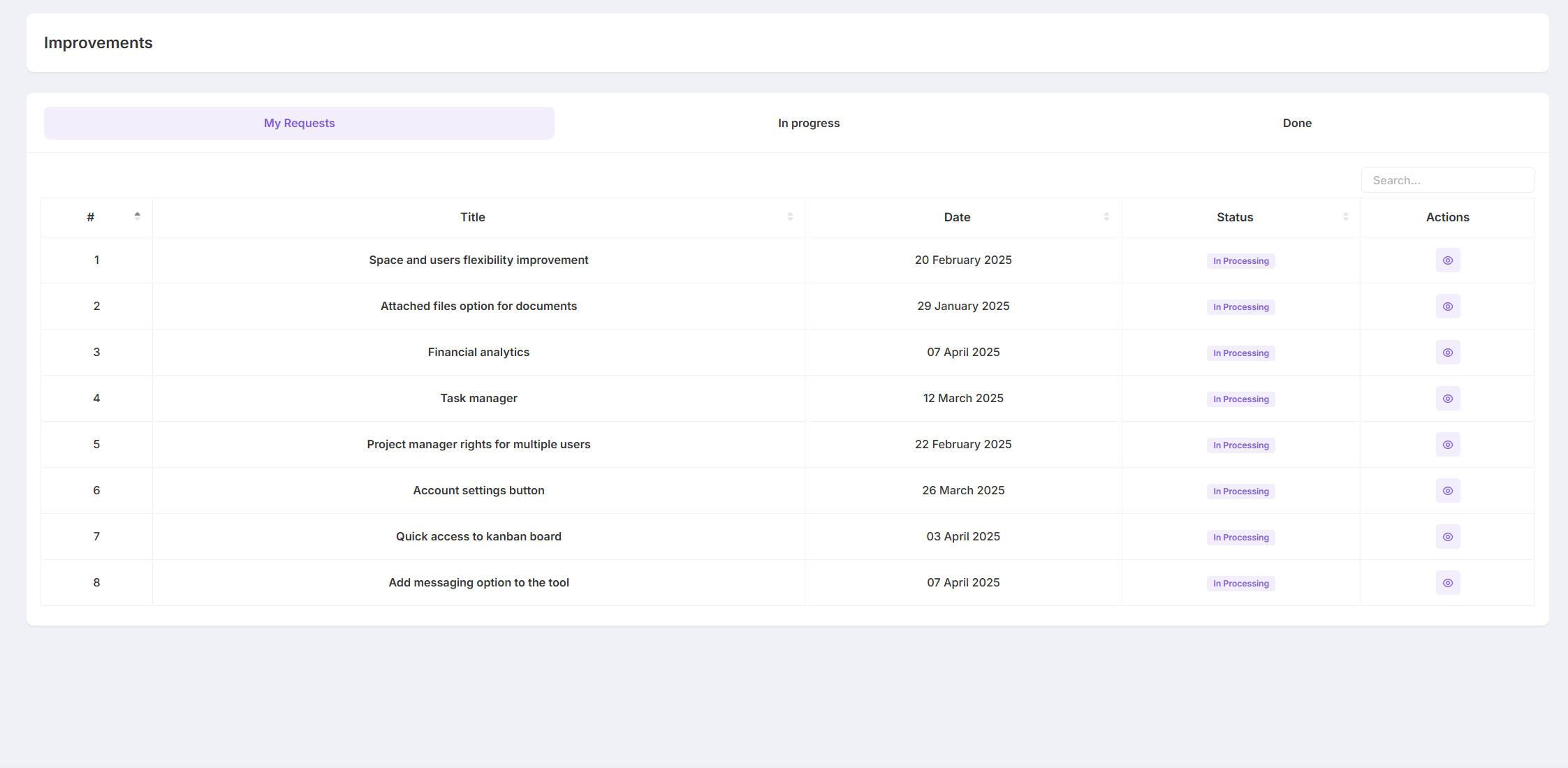Click In Processing badge for Quick access to kanban row
The height and width of the screenshot is (768, 1568).
pyautogui.click(x=1240, y=538)
